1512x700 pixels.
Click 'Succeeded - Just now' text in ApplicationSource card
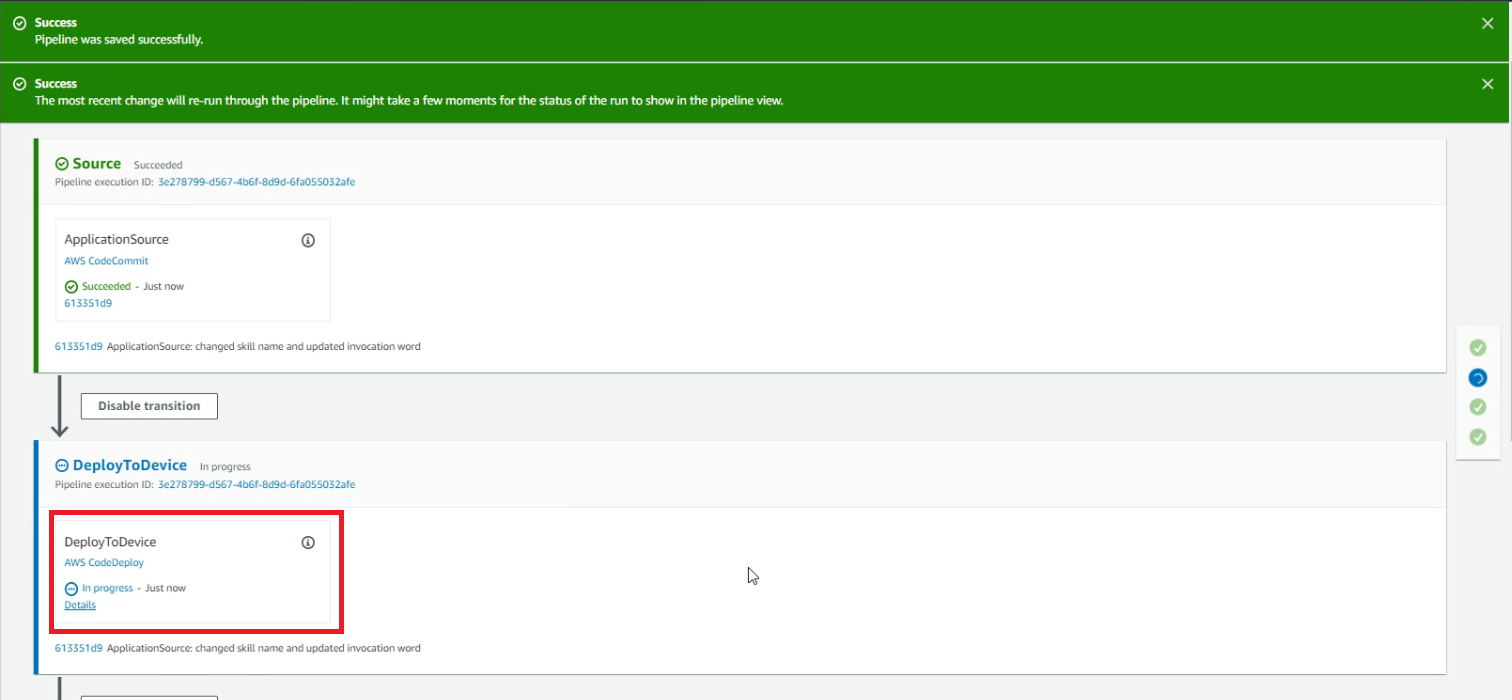133,287
